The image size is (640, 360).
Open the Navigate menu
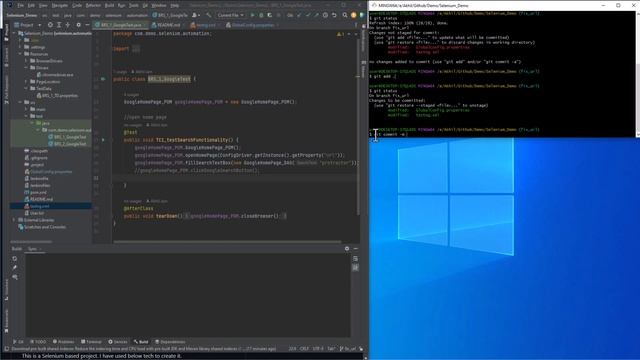60,6
